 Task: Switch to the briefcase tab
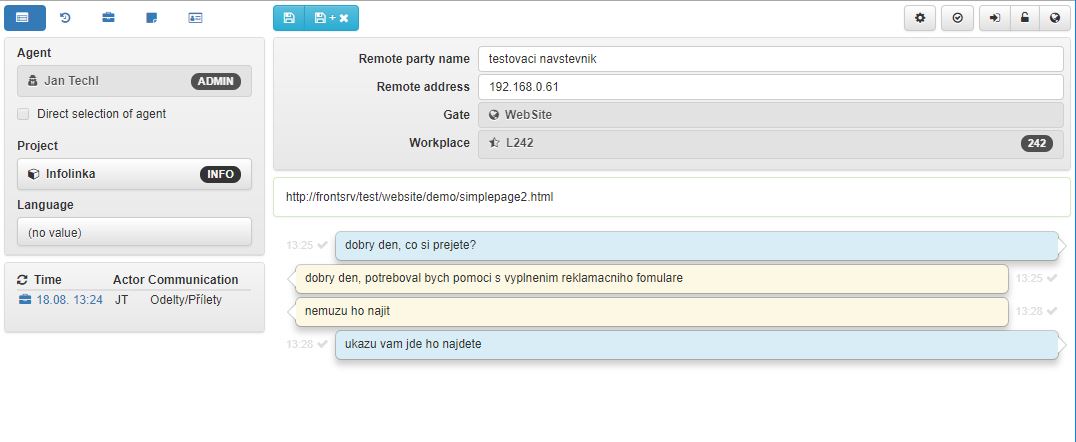[x=108, y=18]
